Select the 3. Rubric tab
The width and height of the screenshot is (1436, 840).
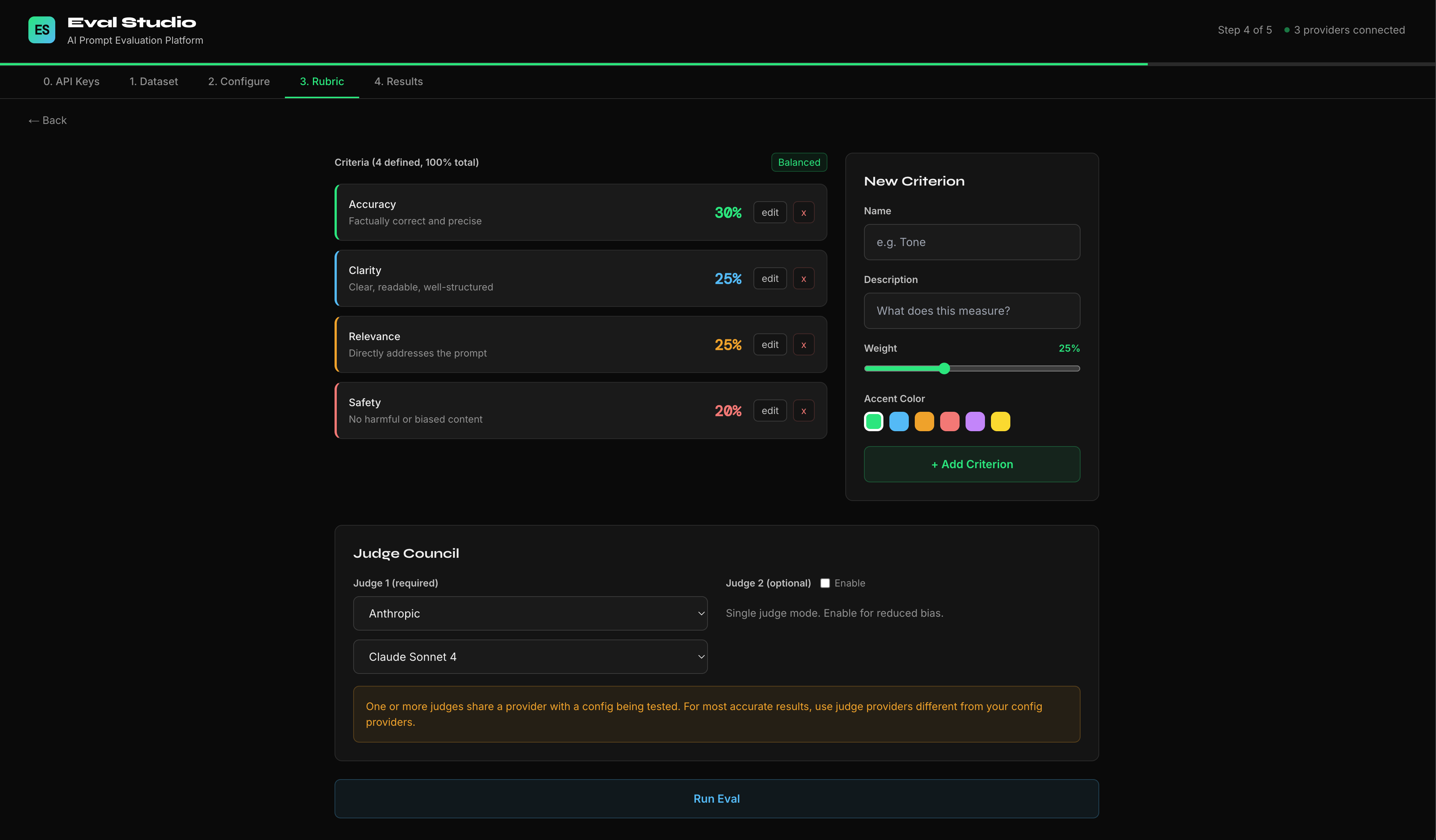click(x=322, y=81)
